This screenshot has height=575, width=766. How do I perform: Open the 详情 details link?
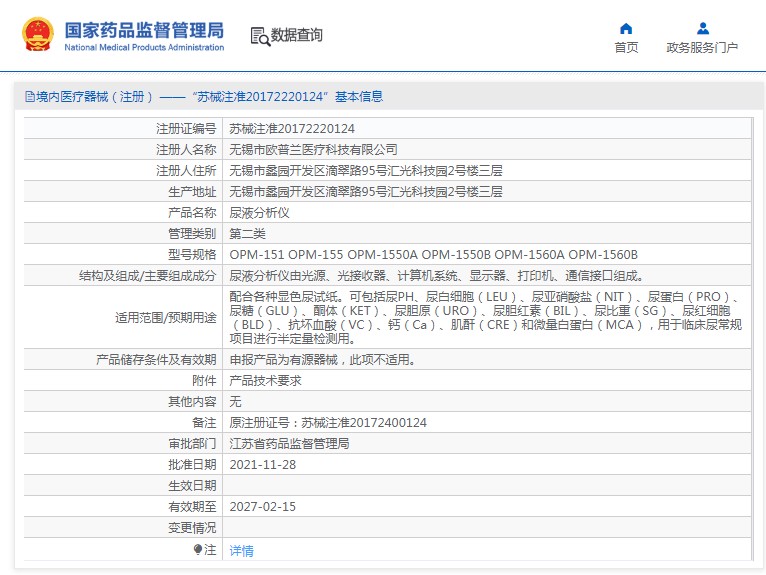(241, 551)
